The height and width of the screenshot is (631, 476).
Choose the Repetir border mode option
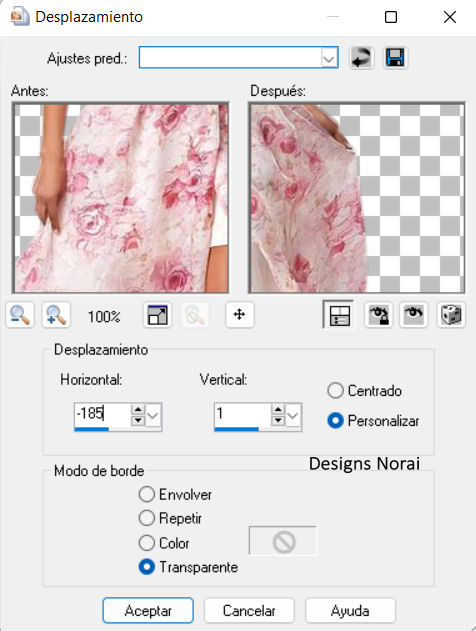point(146,518)
